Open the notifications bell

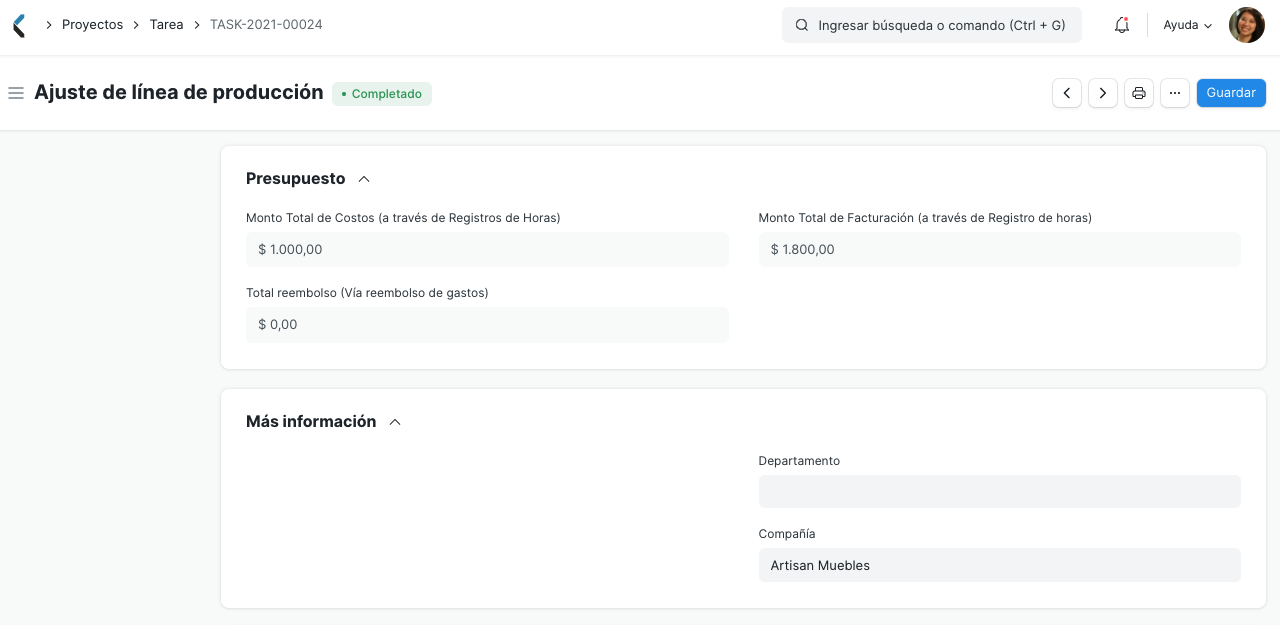pyautogui.click(x=1122, y=25)
